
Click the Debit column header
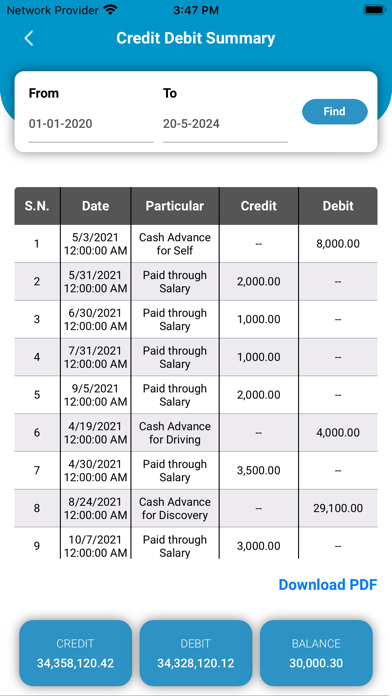pyautogui.click(x=338, y=206)
